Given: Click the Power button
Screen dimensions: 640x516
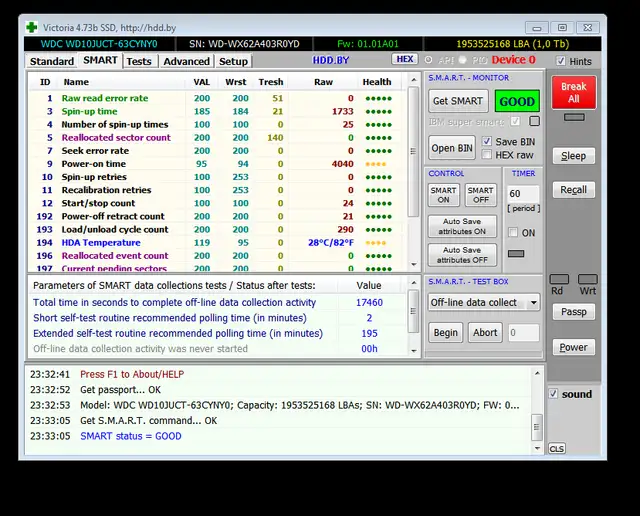Looking at the screenshot, I should tap(573, 347).
